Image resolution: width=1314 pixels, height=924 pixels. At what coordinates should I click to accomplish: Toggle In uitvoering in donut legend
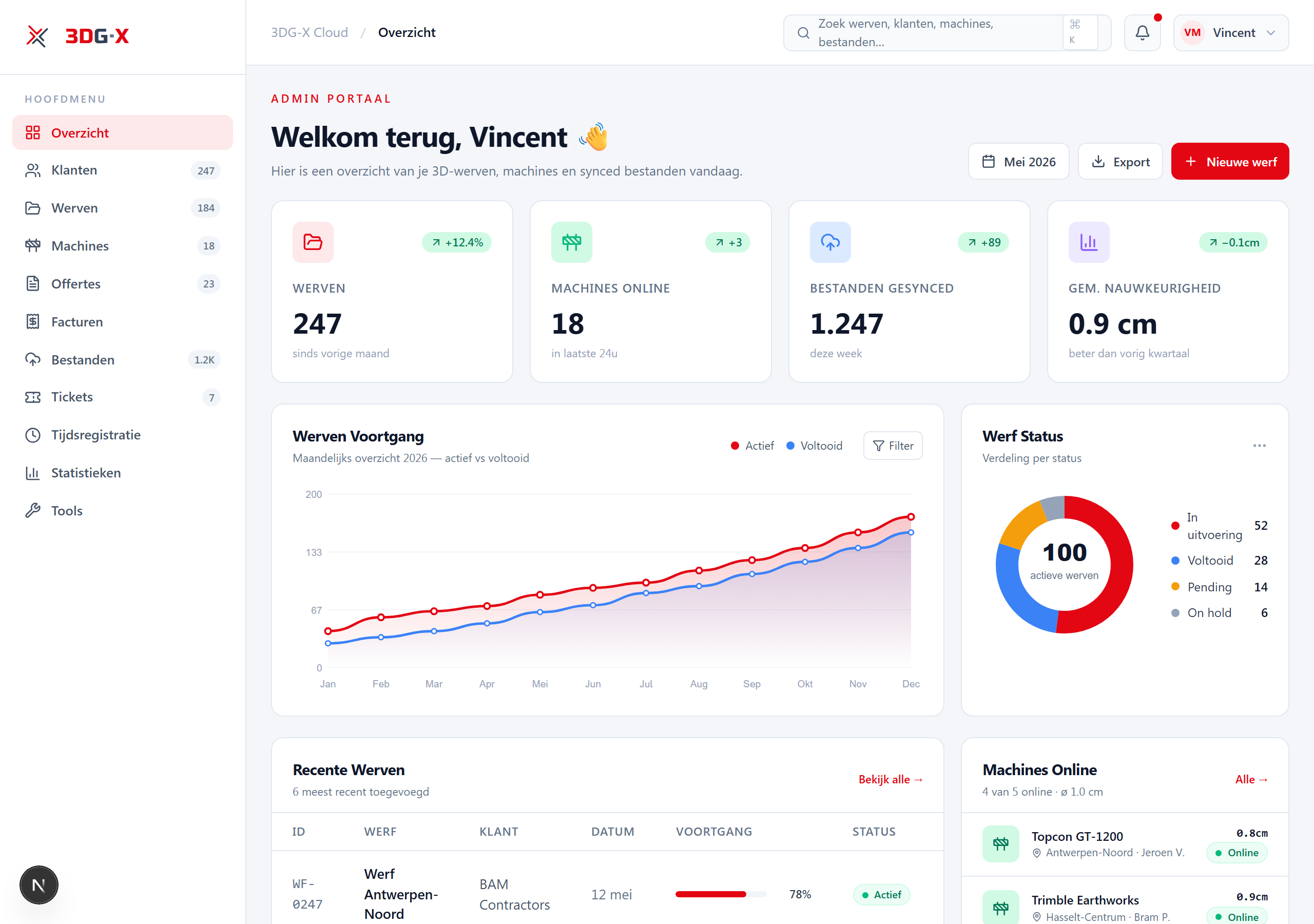[1219, 526]
